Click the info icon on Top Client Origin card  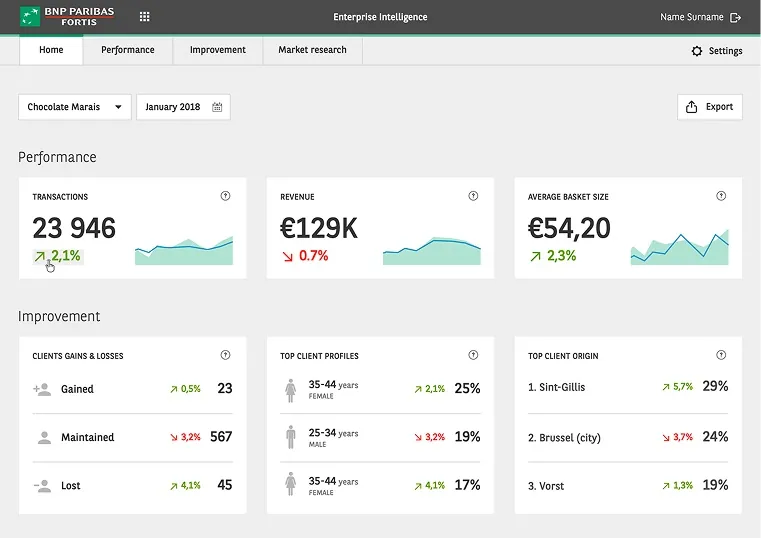(x=721, y=355)
